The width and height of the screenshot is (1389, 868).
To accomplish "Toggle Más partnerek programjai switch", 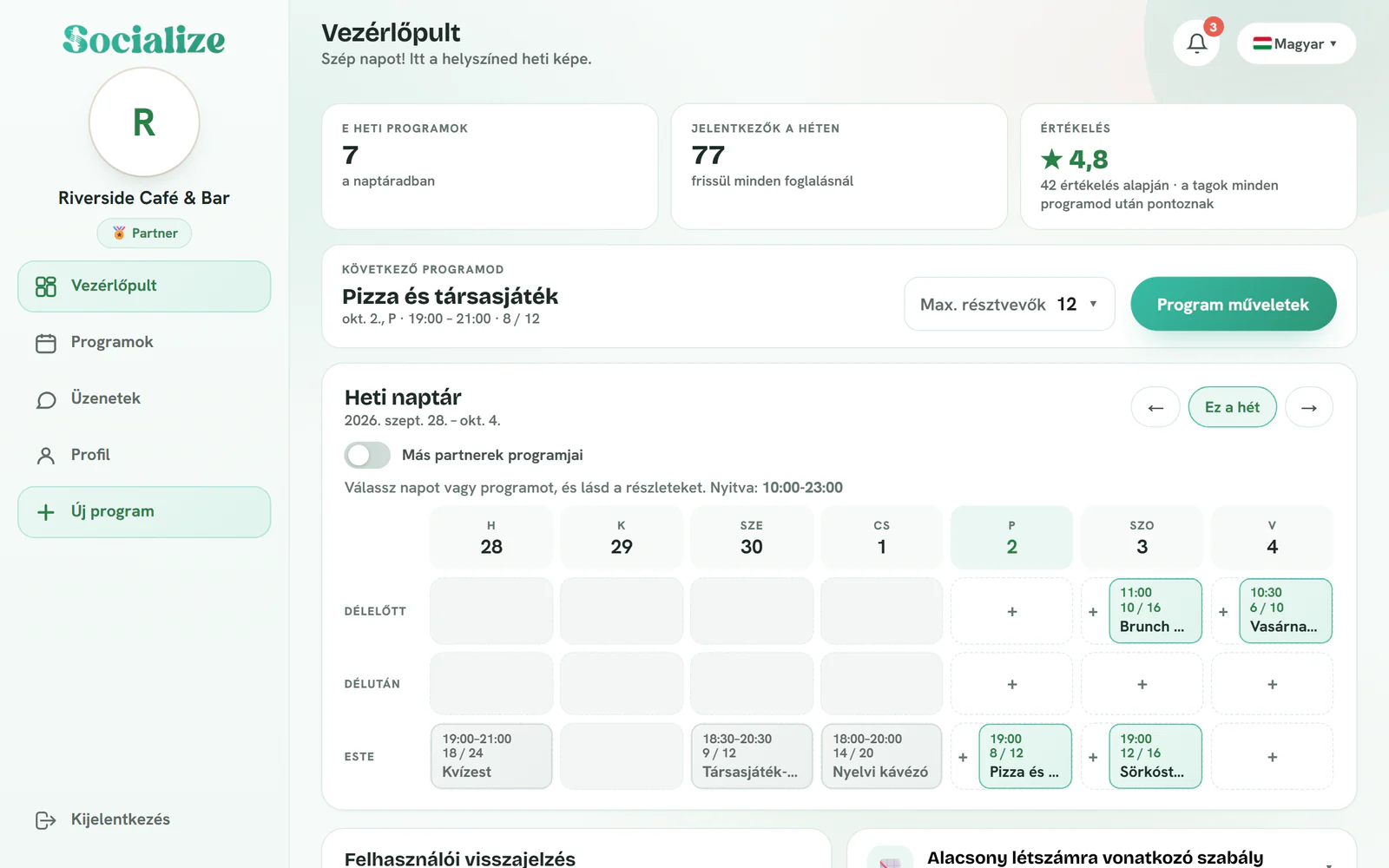I will click(367, 455).
